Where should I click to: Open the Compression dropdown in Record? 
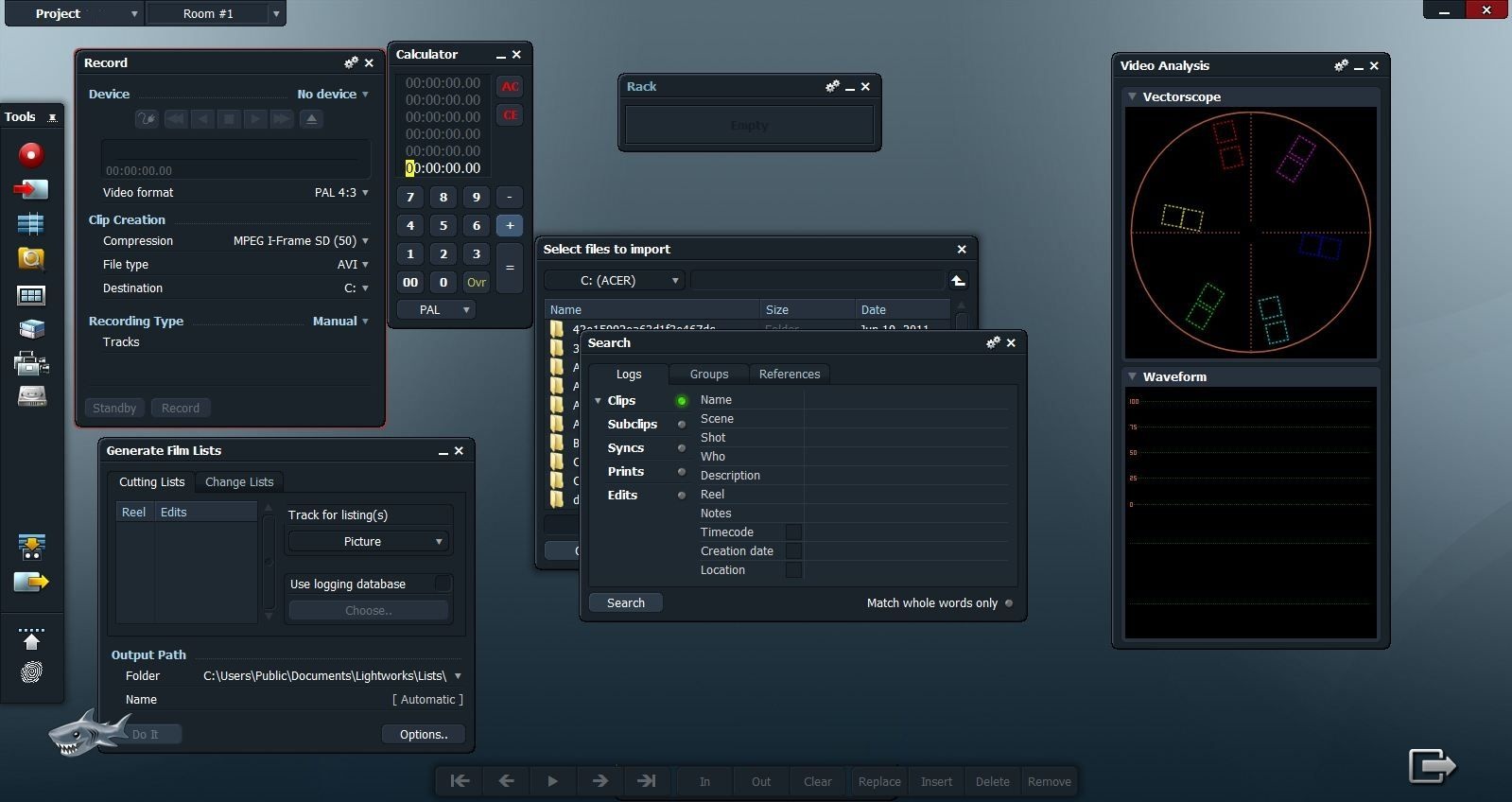pos(365,241)
